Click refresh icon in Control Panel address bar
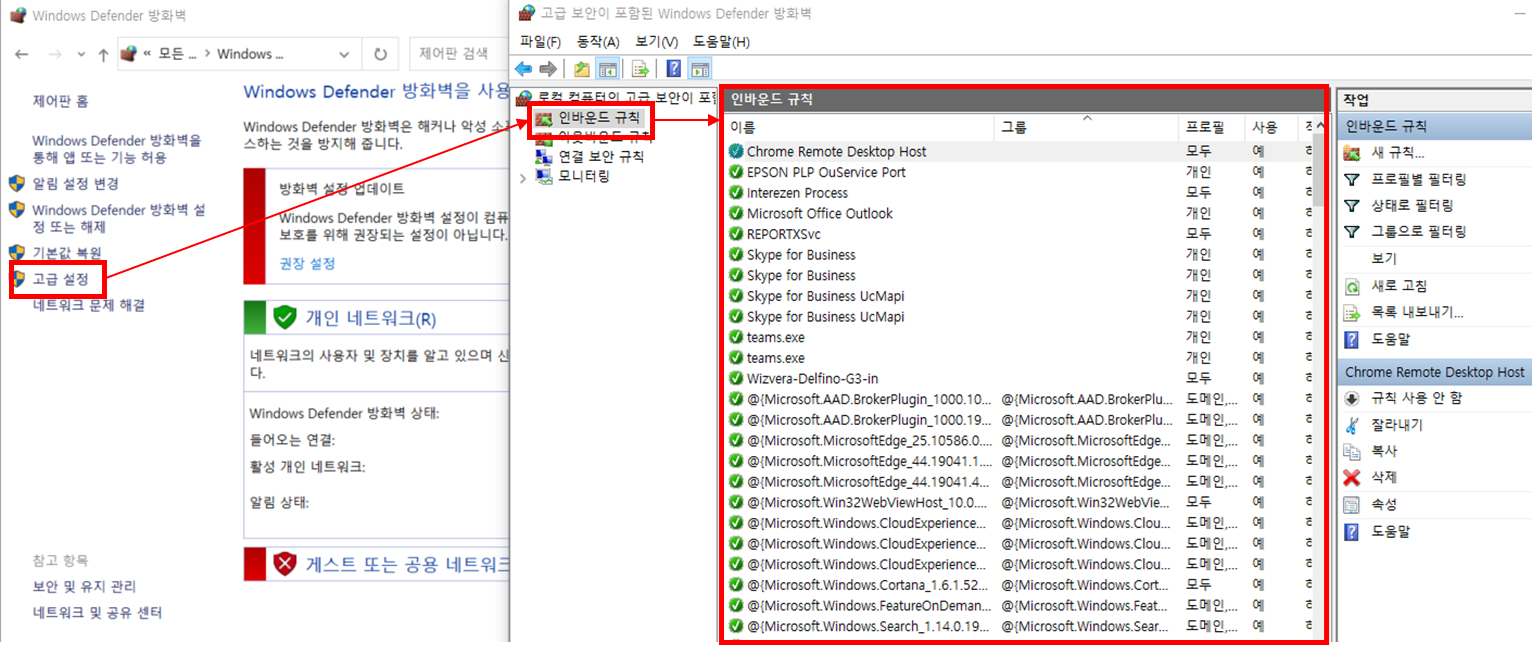 (x=380, y=54)
